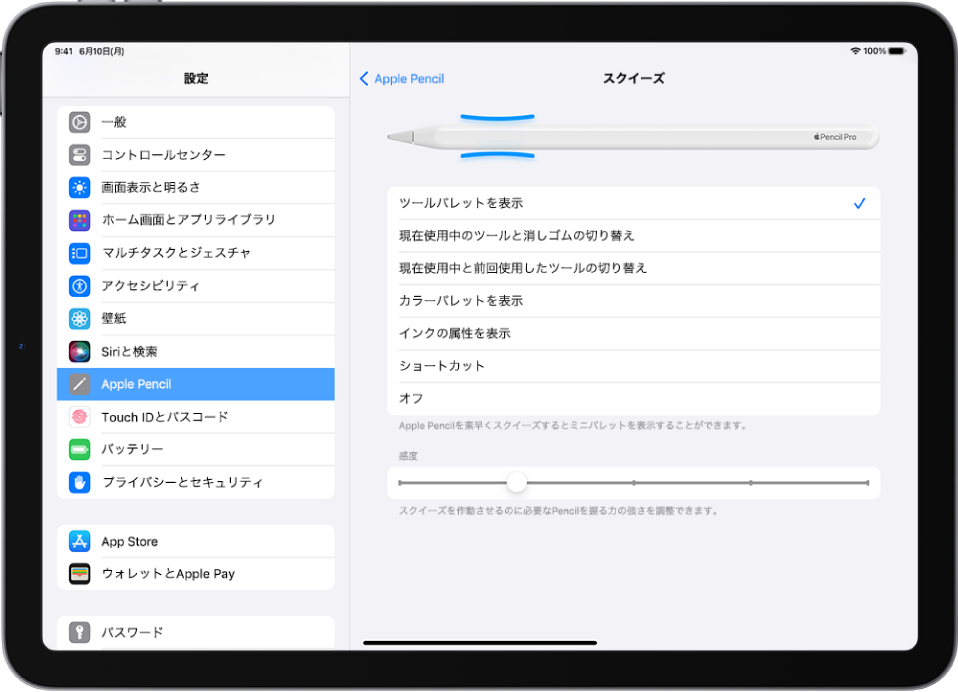Set sensitivity slider to middle tick
The height and width of the screenshot is (692, 958).
(x=634, y=483)
